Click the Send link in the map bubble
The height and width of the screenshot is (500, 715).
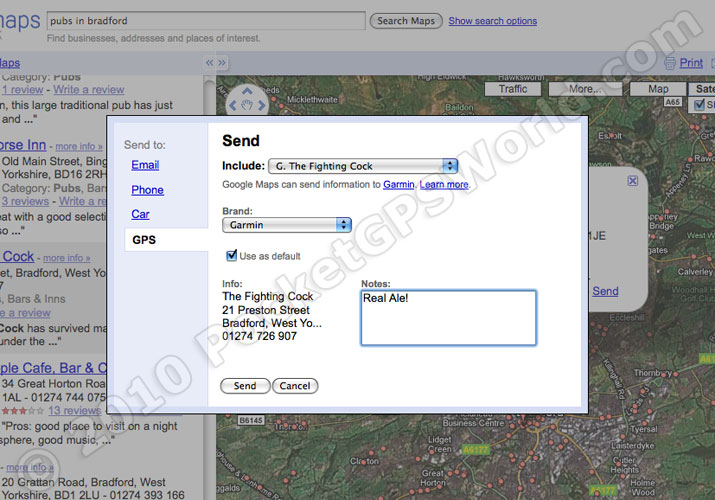coord(605,291)
